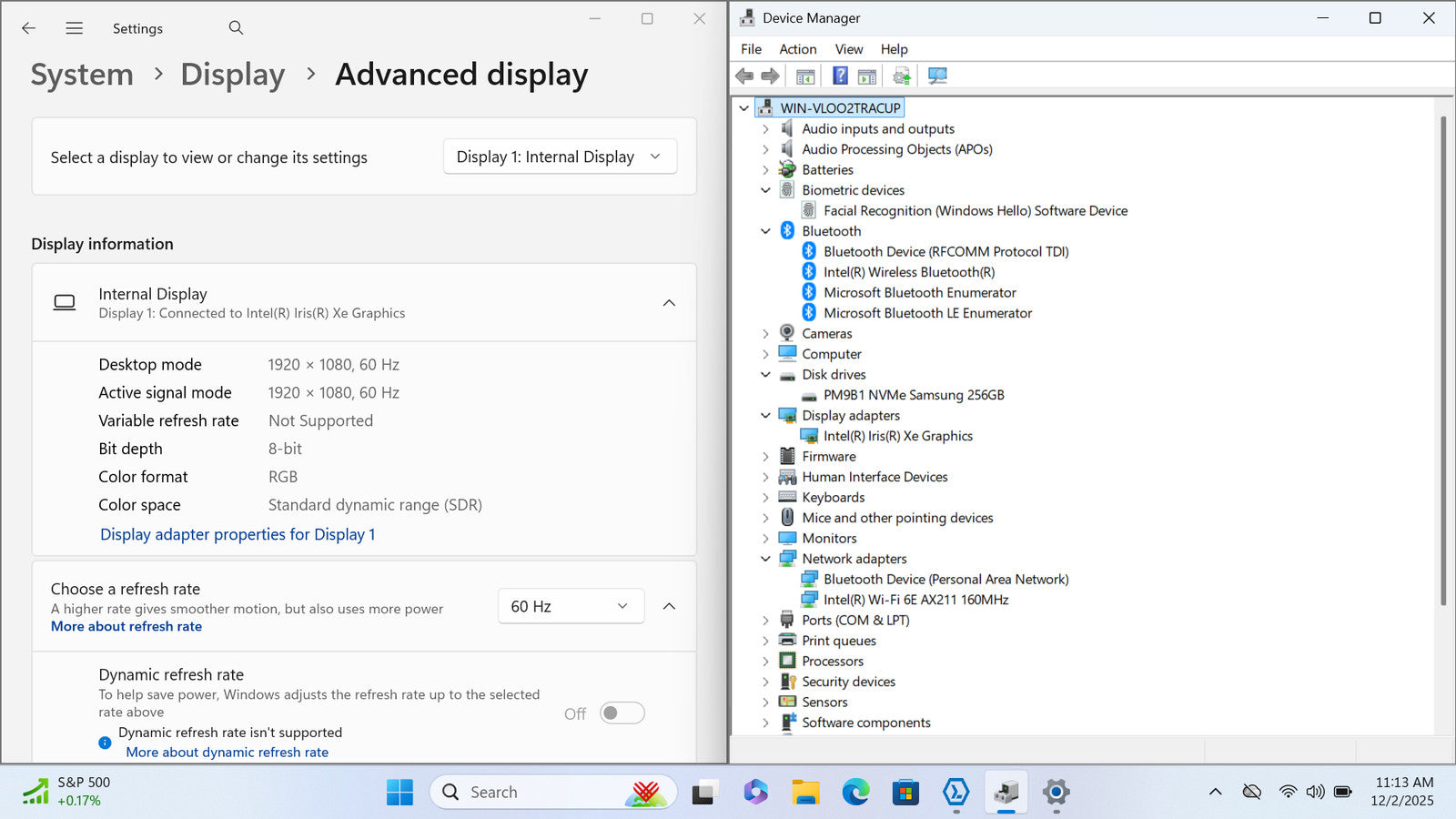
Task: Open the Action menu
Action: pyautogui.click(x=797, y=49)
